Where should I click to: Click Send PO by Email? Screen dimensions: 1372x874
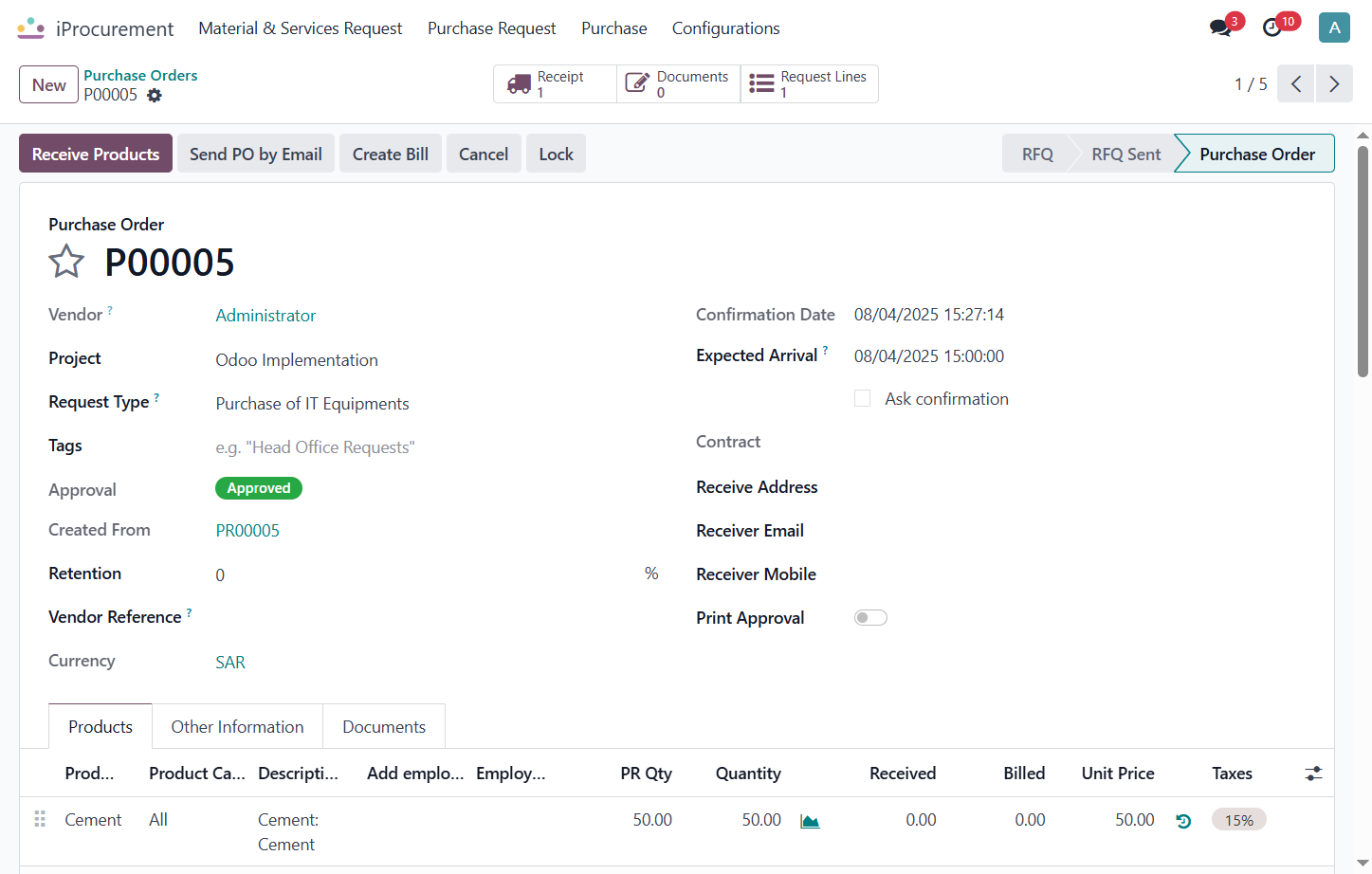(256, 154)
